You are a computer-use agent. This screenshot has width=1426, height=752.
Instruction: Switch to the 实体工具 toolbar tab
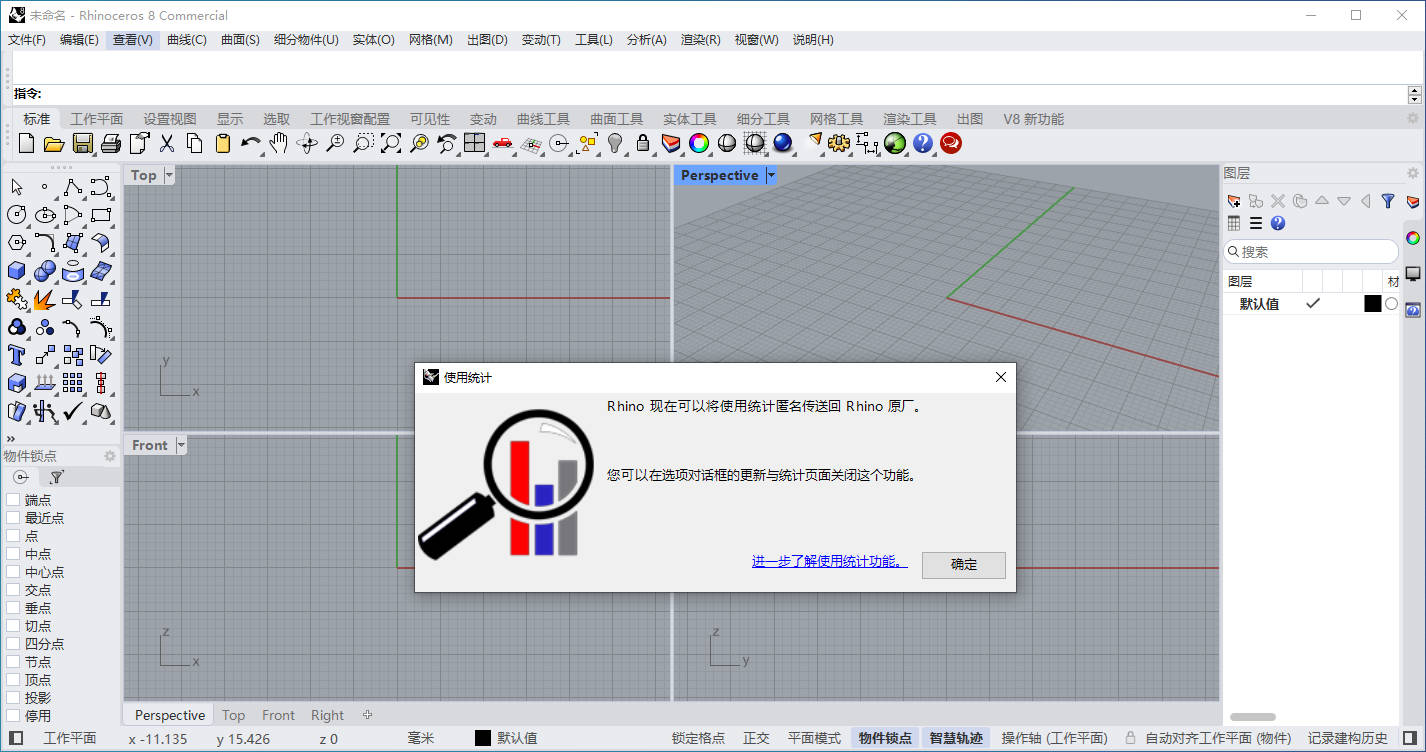point(690,119)
